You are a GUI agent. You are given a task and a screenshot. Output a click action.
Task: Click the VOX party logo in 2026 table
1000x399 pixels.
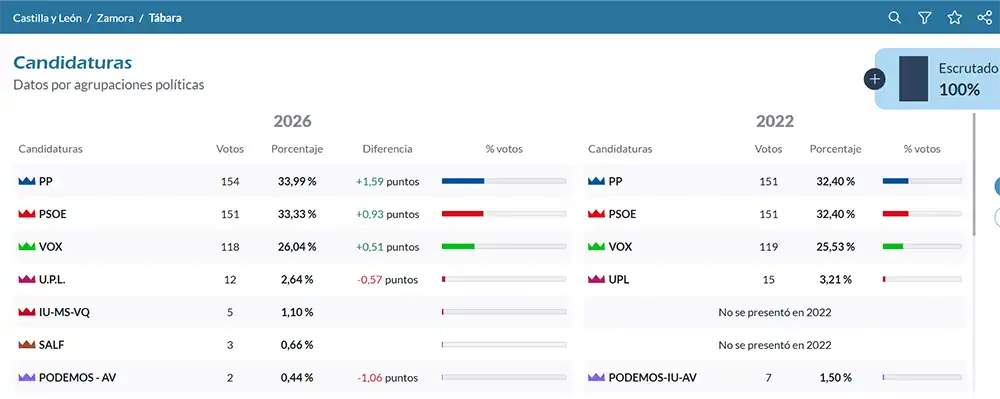pyautogui.click(x=26, y=247)
